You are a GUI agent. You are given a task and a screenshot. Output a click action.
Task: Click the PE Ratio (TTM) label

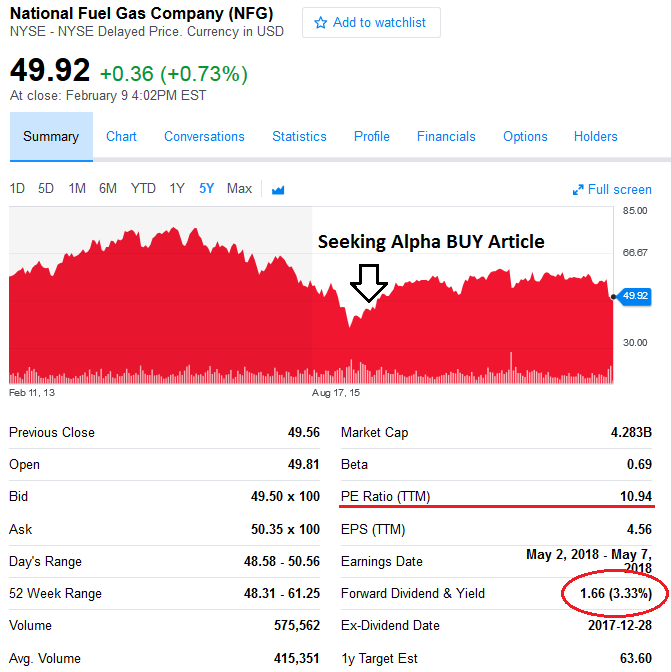[385, 497]
